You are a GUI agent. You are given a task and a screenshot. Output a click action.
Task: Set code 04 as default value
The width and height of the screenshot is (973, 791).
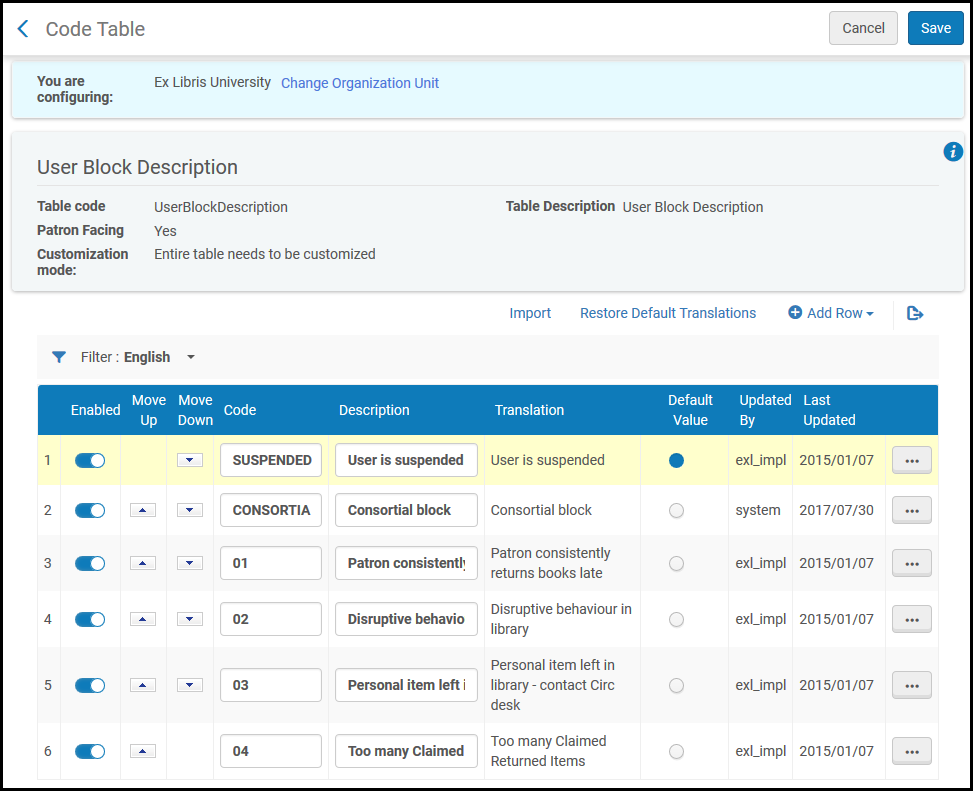click(x=676, y=751)
